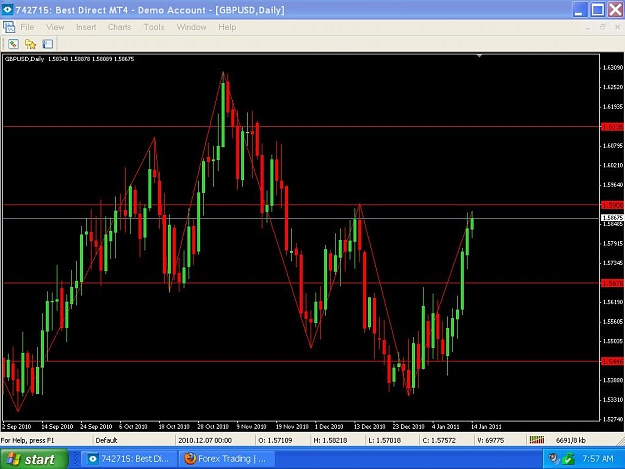The width and height of the screenshot is (625, 469).
Task: Select the red 1.6136 horizontal line price label
Action: (612, 127)
